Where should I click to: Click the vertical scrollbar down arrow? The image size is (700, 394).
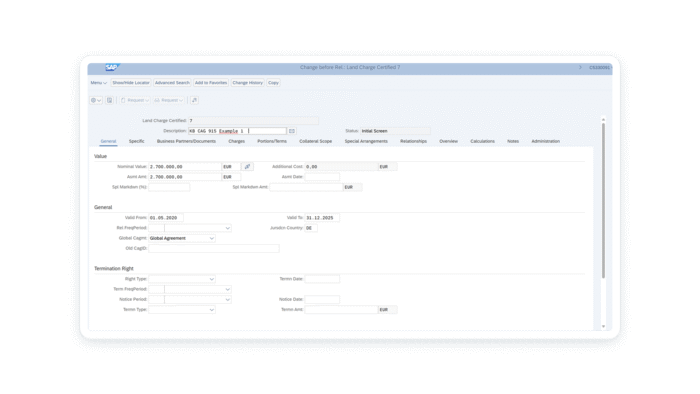(604, 327)
